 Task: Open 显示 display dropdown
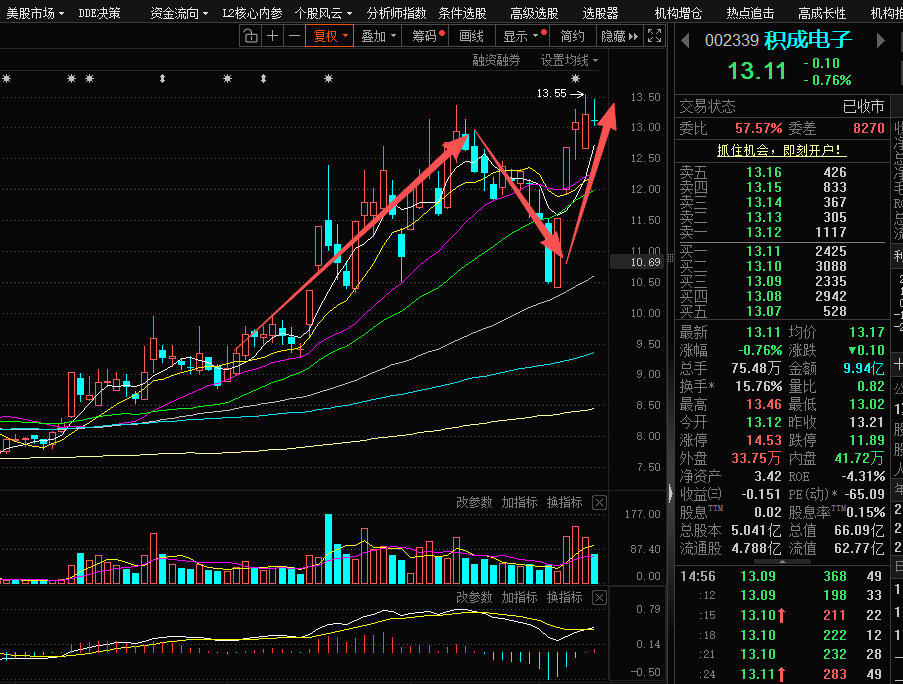tap(521, 36)
